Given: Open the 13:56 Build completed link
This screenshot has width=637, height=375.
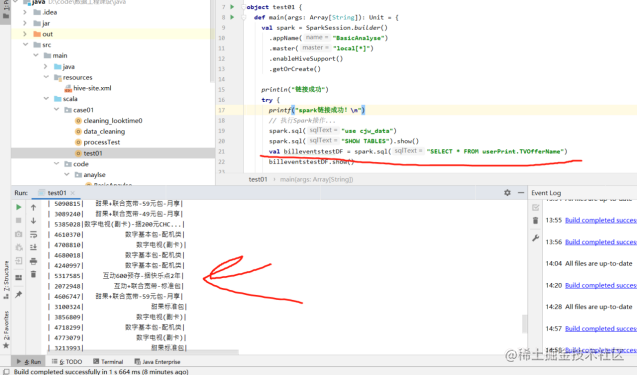Looking at the screenshot, I should (x=600, y=242).
